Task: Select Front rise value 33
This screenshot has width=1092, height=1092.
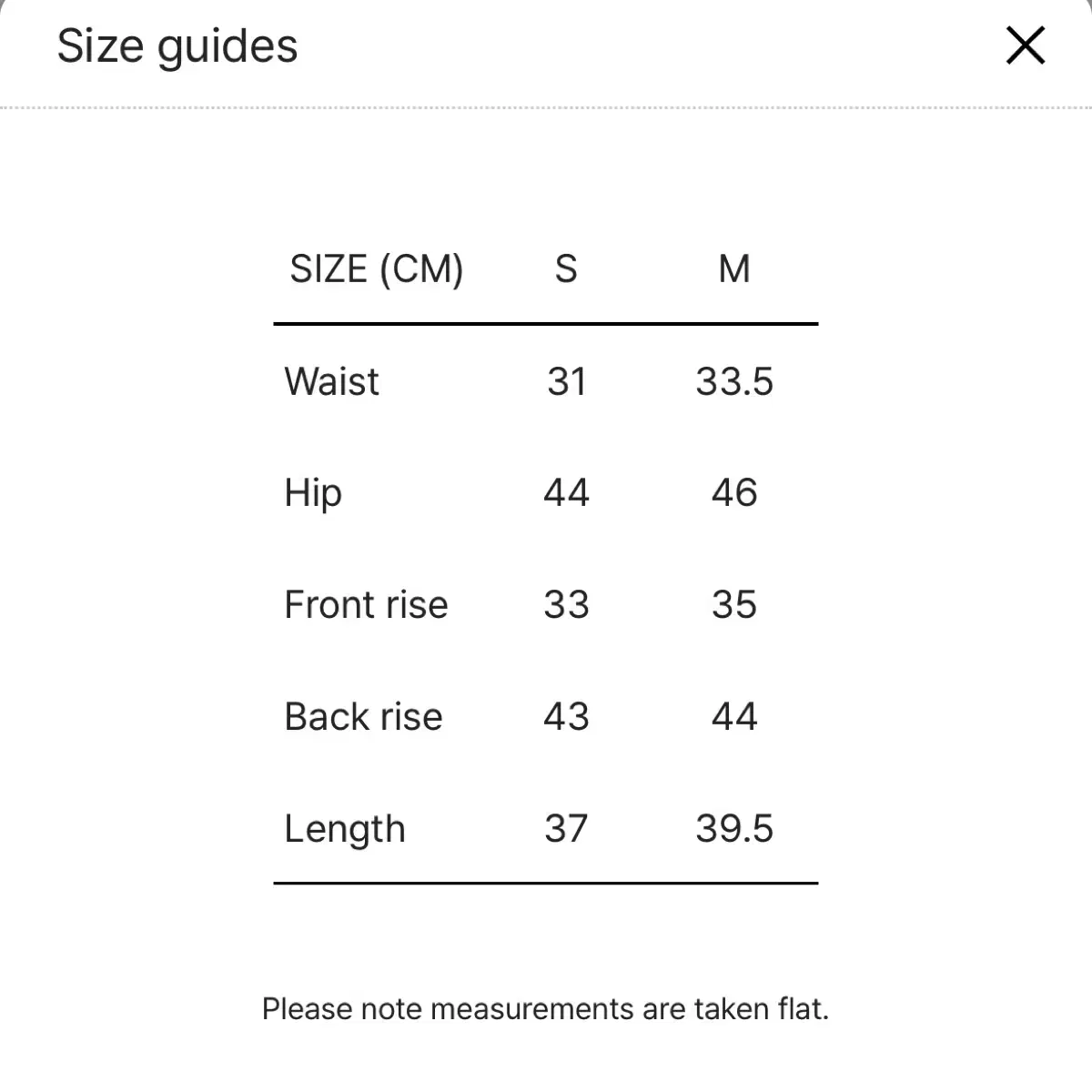Action: pyautogui.click(x=566, y=605)
